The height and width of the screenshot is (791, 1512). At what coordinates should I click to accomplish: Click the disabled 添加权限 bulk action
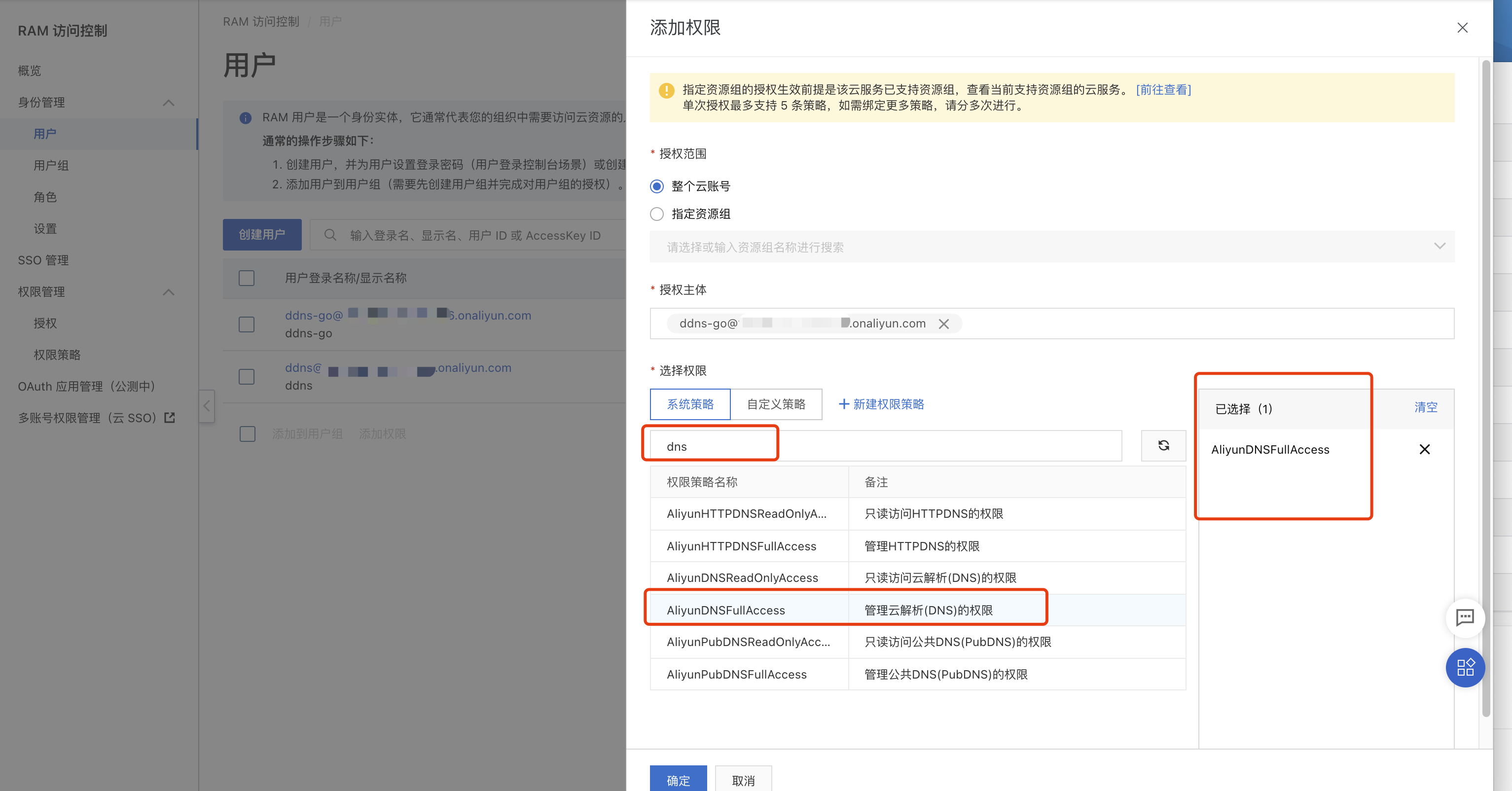tap(383, 434)
